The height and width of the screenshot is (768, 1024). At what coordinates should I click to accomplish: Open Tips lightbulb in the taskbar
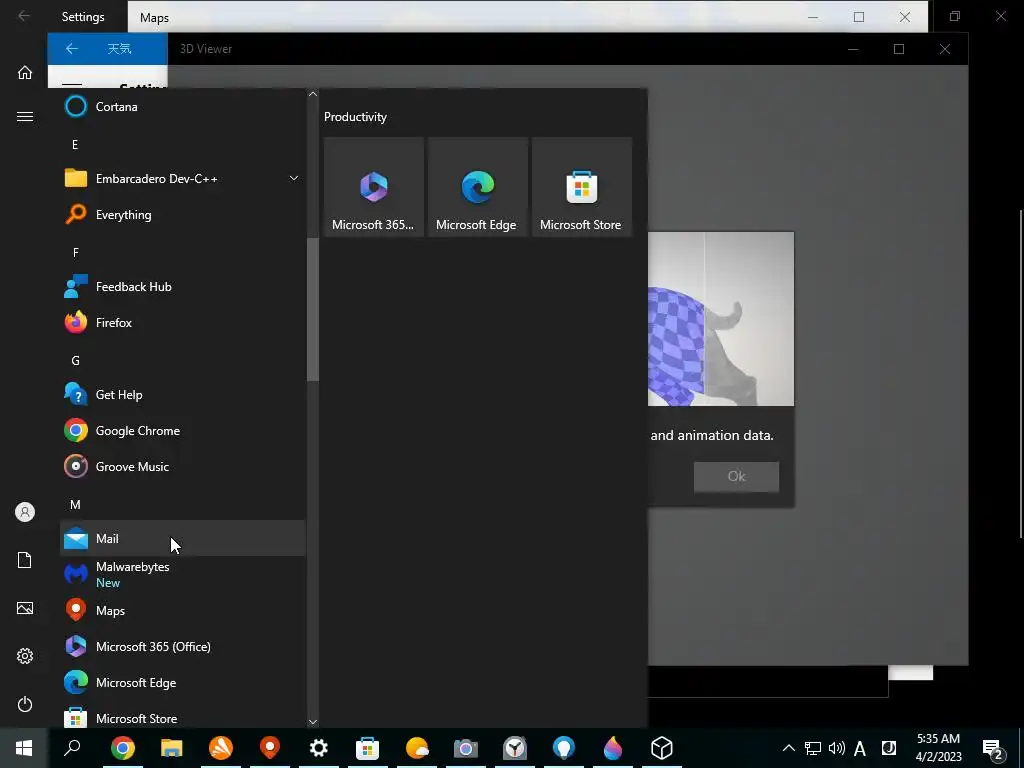pos(564,748)
